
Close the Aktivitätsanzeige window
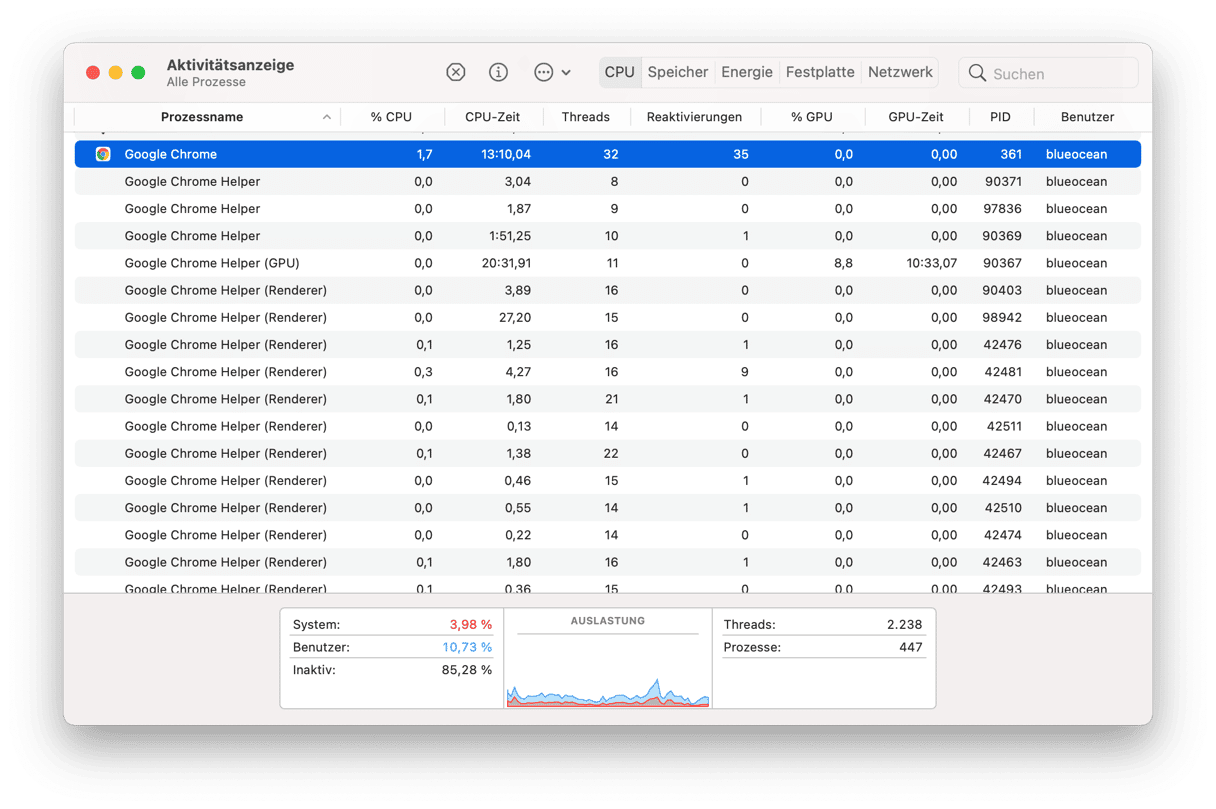(93, 72)
